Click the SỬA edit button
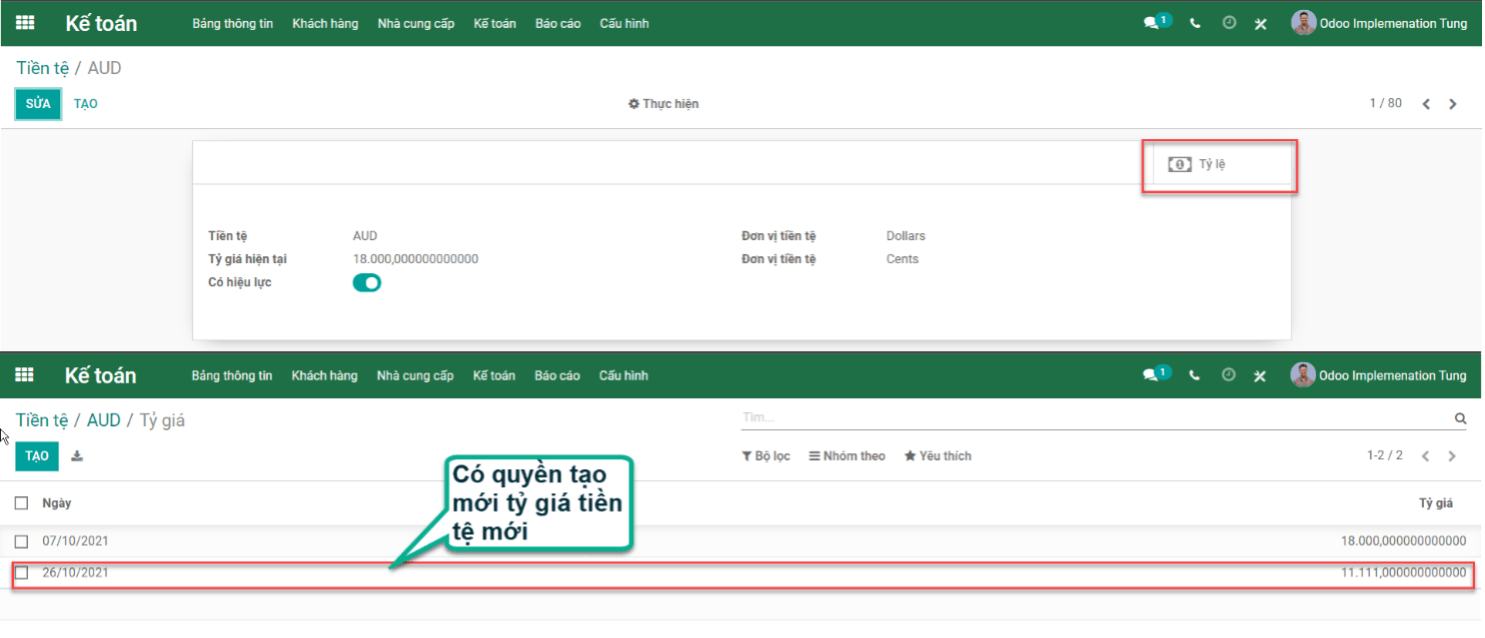This screenshot has height=638, width=1485. click(38, 104)
